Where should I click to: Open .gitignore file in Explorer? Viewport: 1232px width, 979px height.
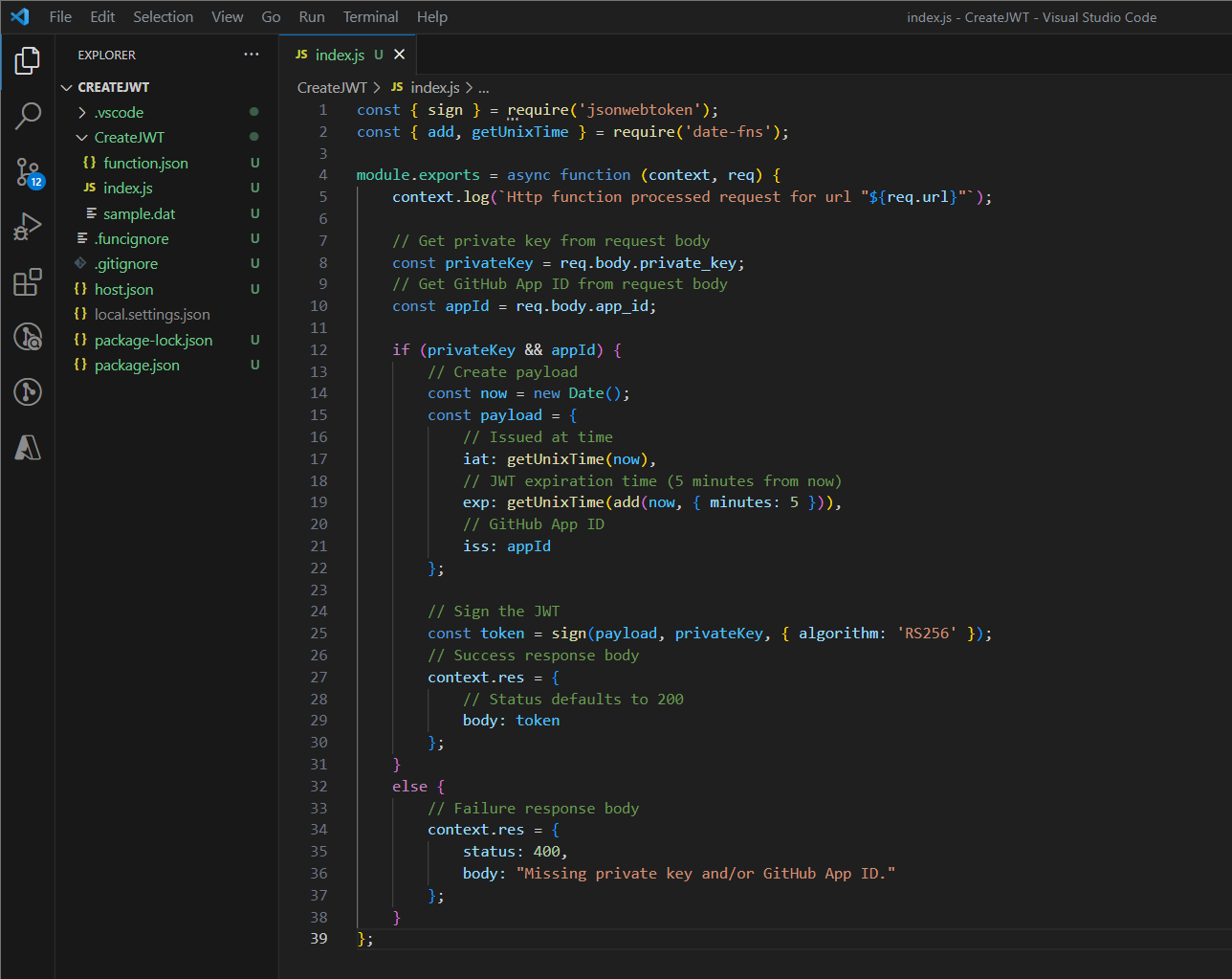click(x=126, y=263)
